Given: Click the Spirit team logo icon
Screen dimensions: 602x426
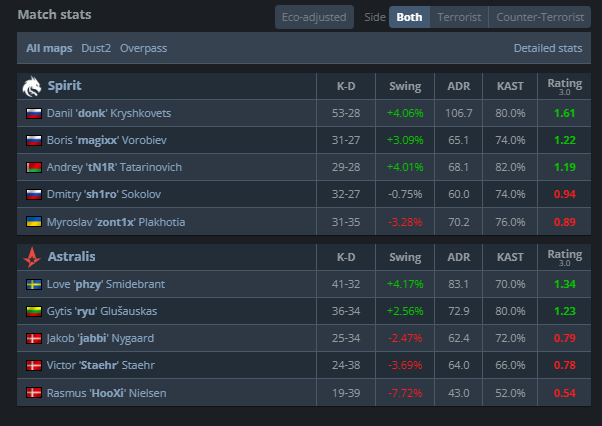Looking at the screenshot, I should pyautogui.click(x=31, y=86).
